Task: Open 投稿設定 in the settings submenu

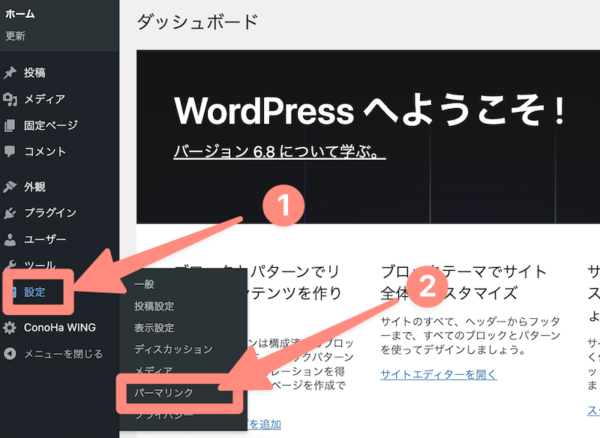Action: pyautogui.click(x=154, y=306)
